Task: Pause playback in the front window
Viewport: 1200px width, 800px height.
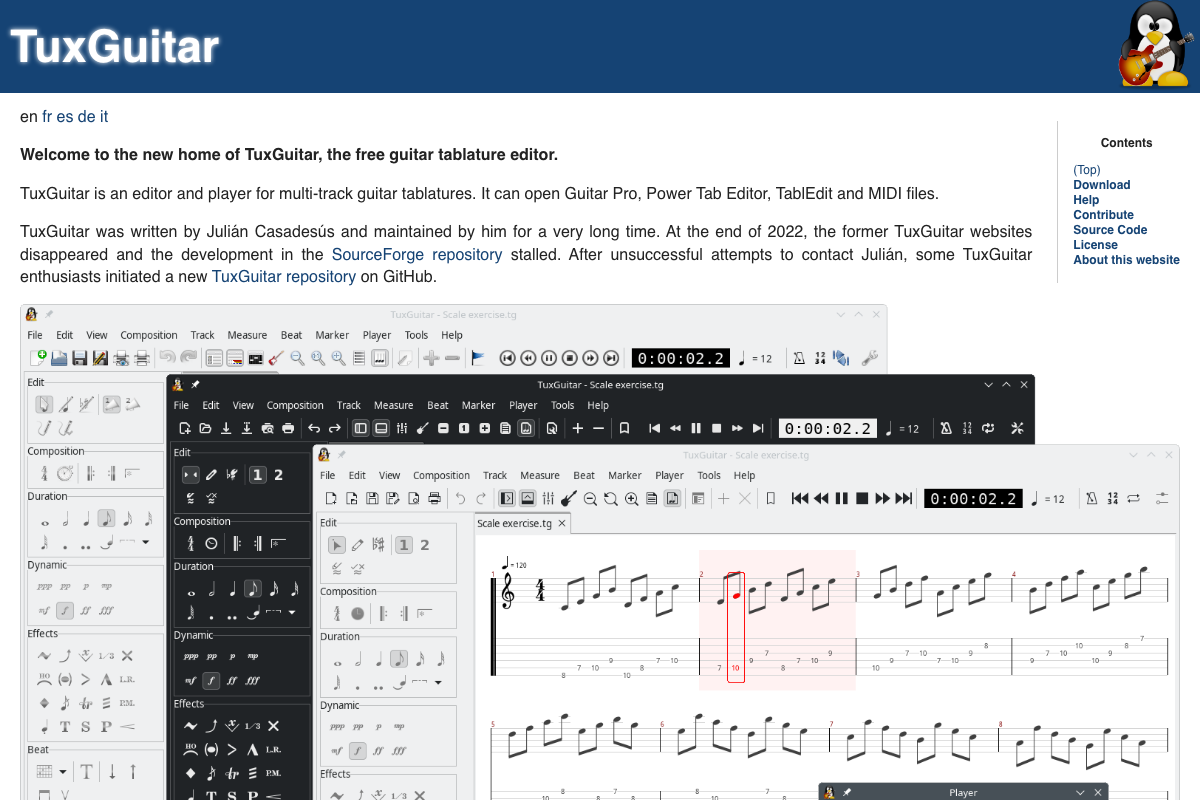Action: (x=842, y=498)
